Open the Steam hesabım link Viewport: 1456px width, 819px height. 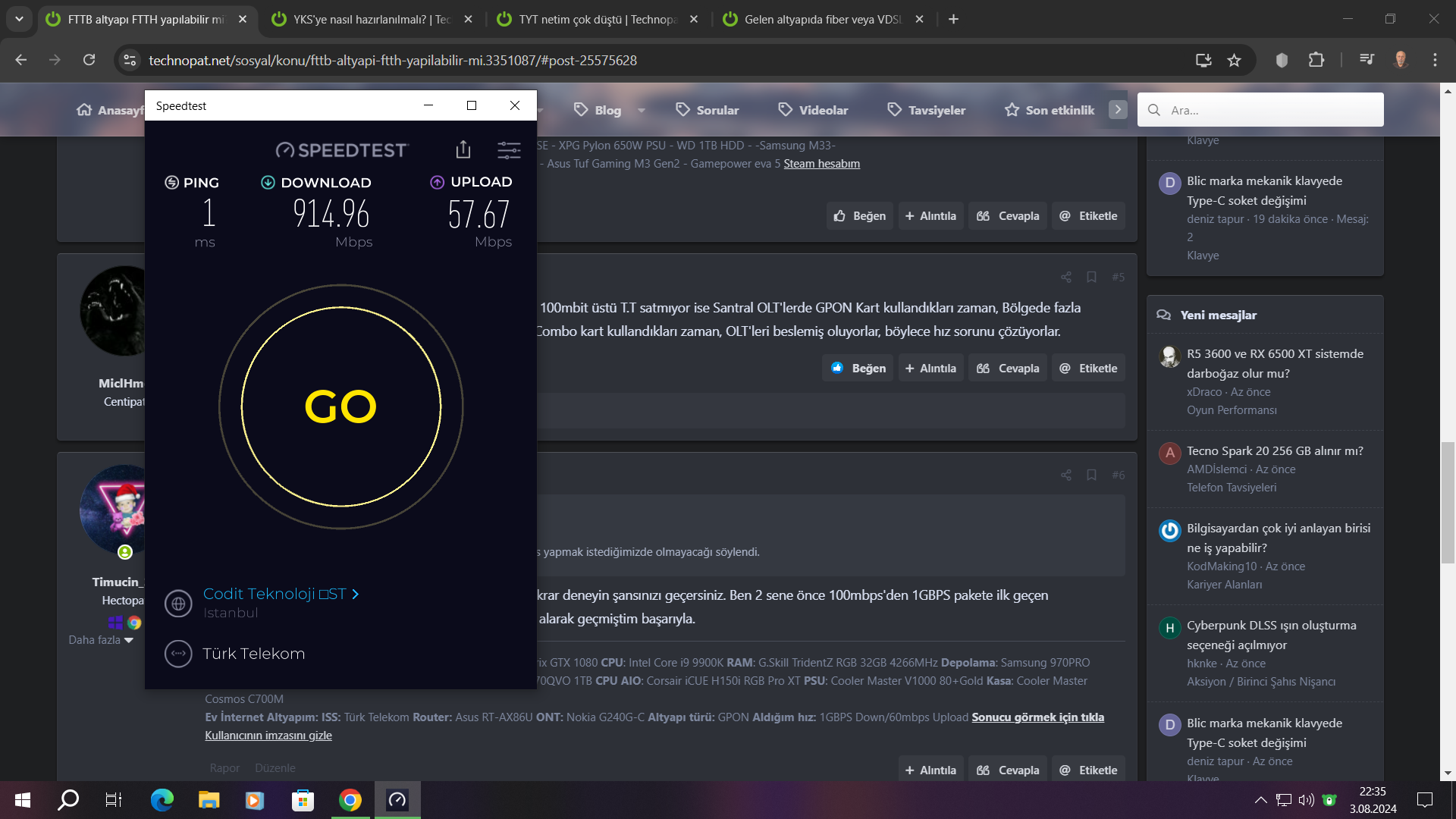pyautogui.click(x=821, y=163)
